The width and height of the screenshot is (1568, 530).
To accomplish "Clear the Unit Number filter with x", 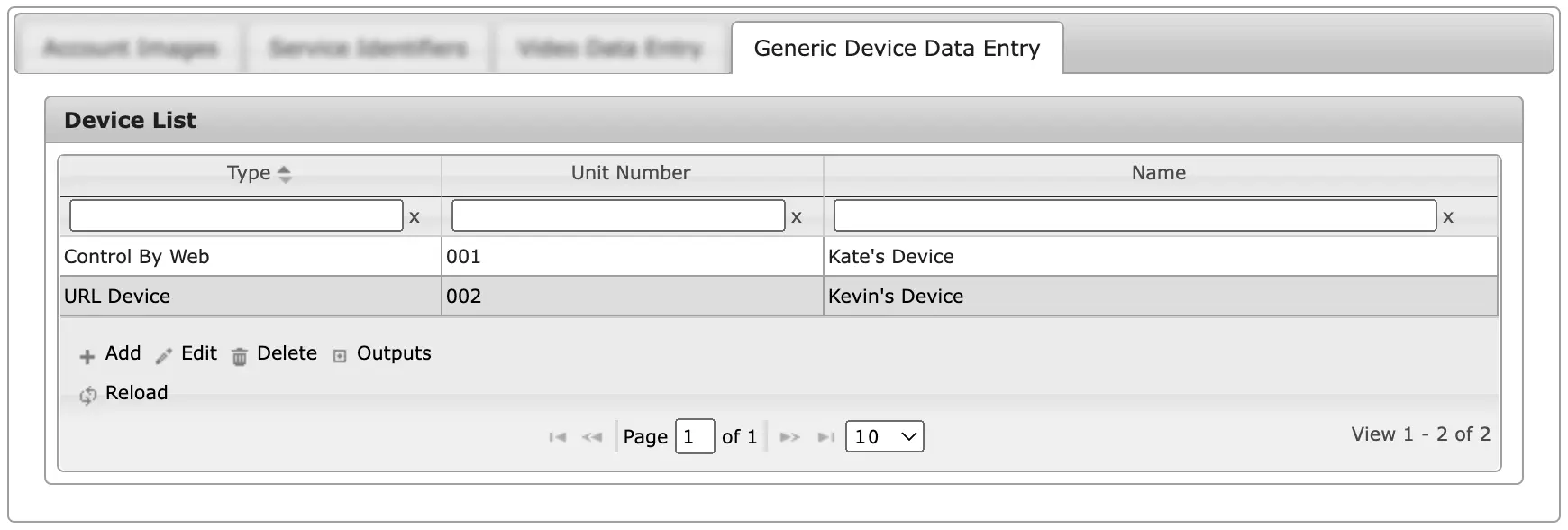I will tap(797, 217).
